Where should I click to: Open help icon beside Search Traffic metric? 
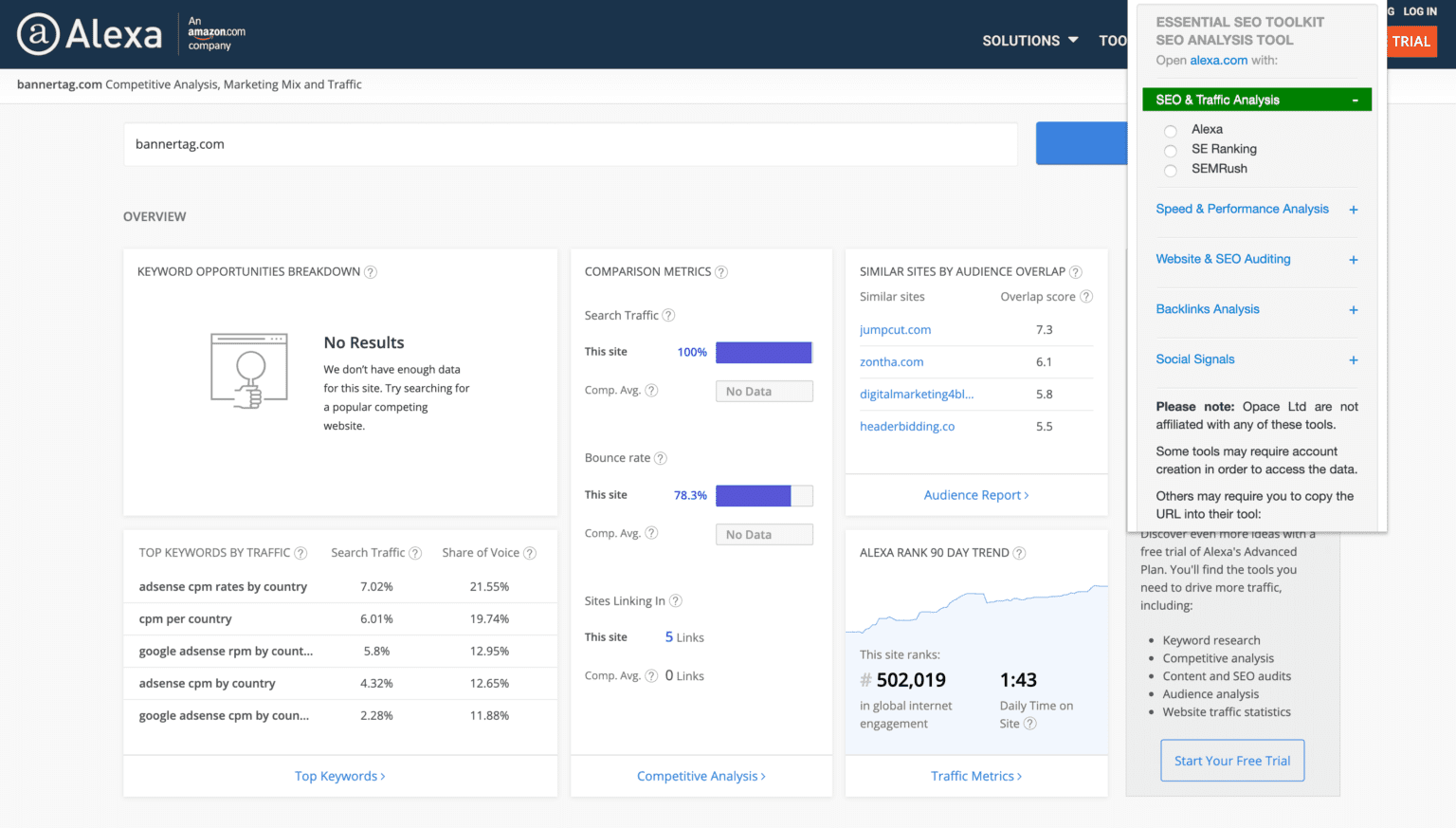tap(668, 316)
